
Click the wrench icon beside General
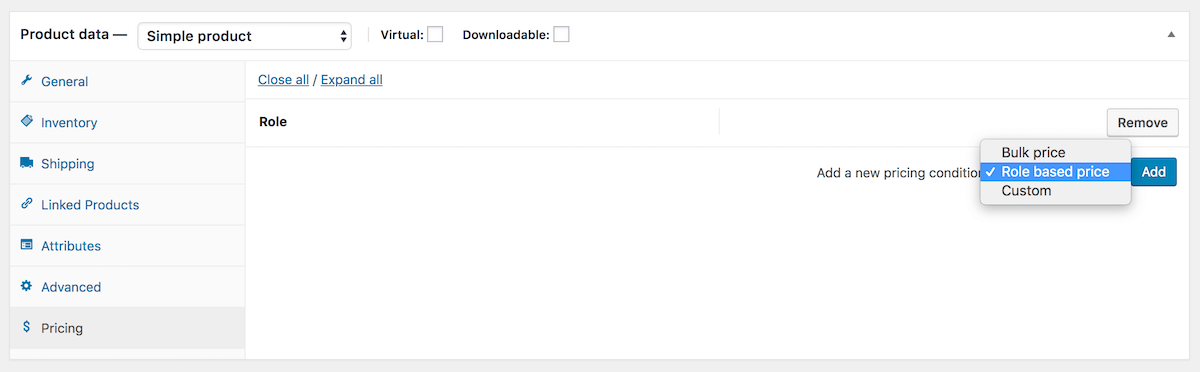[27, 81]
